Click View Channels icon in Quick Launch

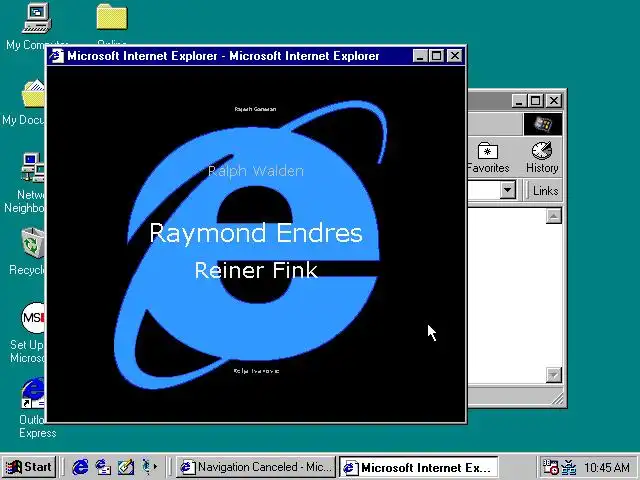pos(148,467)
